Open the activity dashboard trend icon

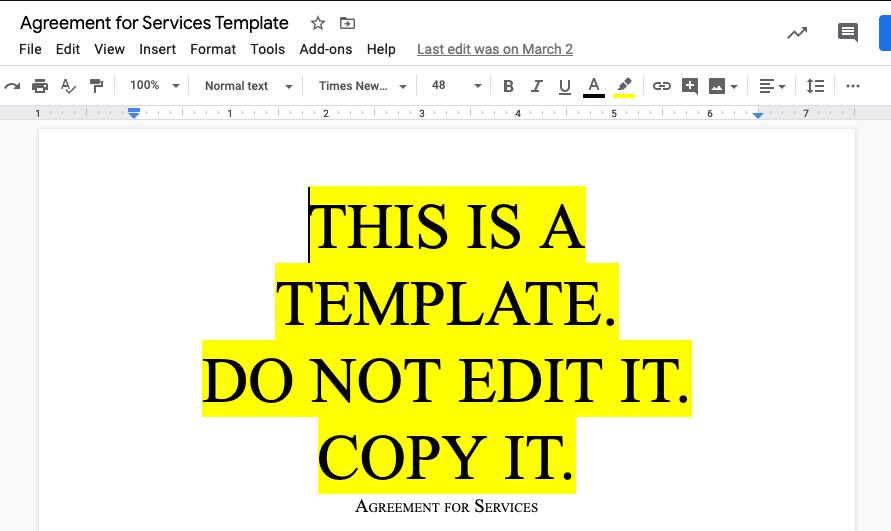[x=797, y=33]
